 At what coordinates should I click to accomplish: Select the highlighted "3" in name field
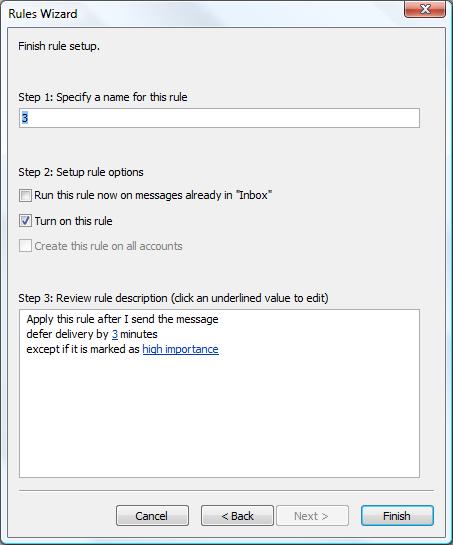coord(24,118)
